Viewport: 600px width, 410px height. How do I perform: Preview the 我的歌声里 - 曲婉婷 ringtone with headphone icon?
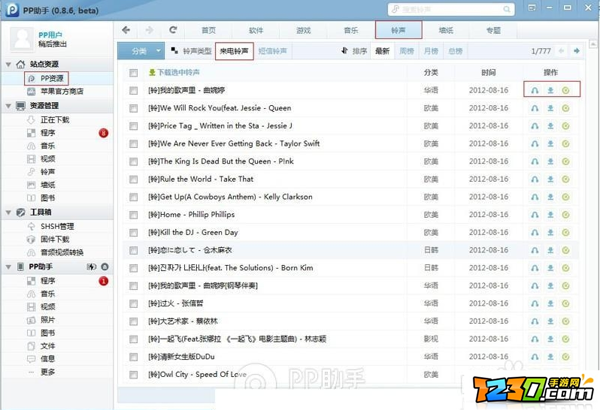[535, 90]
